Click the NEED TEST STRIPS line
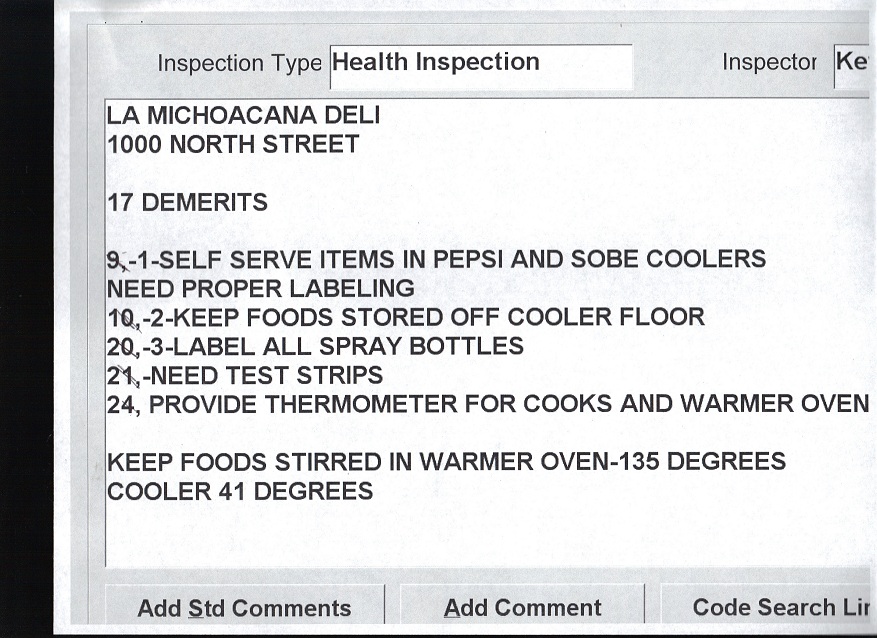The width and height of the screenshot is (877, 638). pyautogui.click(x=245, y=376)
